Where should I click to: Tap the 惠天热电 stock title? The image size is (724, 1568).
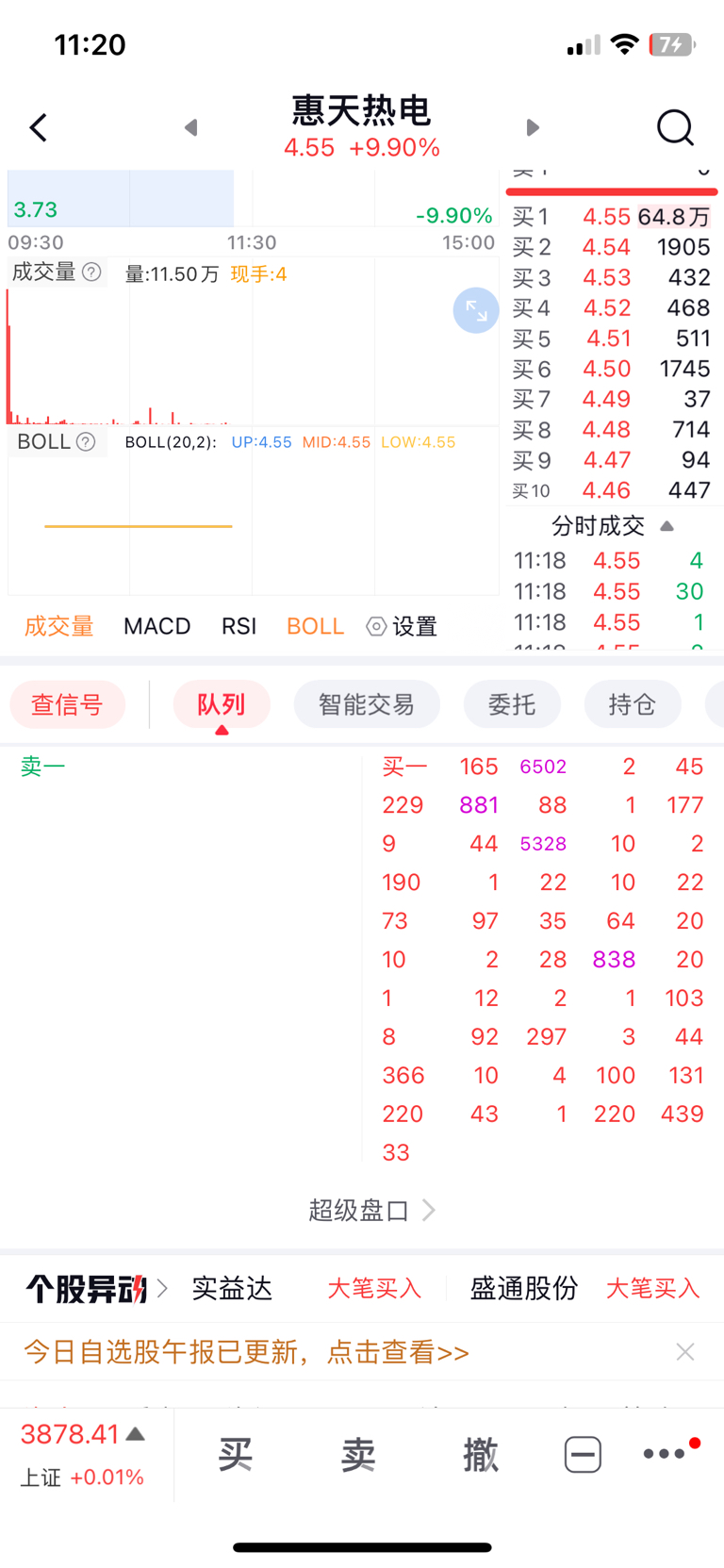click(361, 110)
